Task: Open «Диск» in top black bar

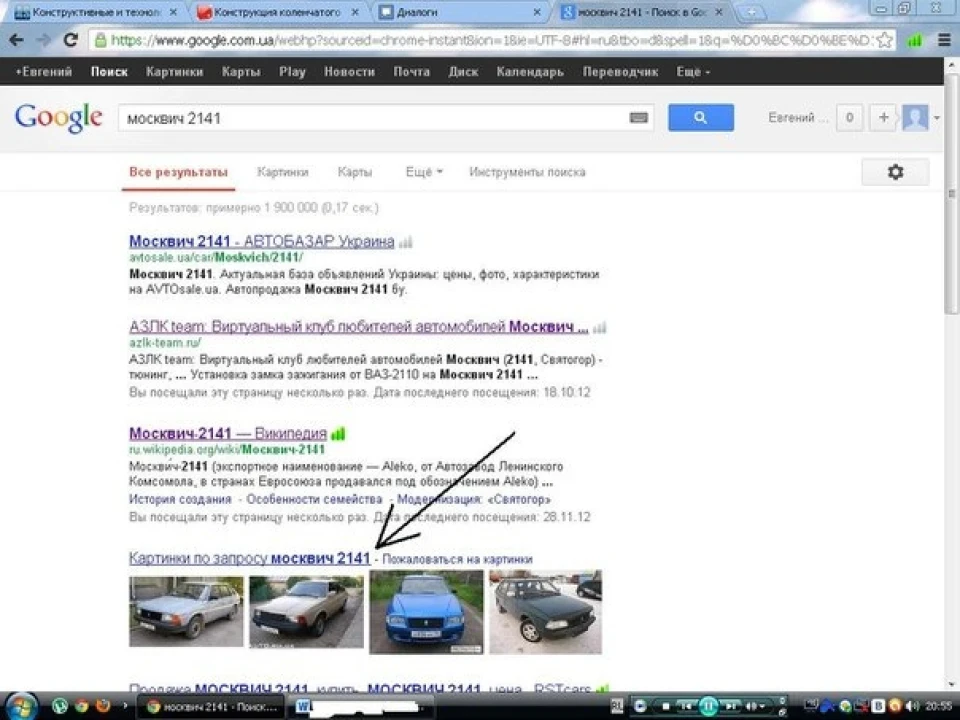Action: tap(463, 72)
